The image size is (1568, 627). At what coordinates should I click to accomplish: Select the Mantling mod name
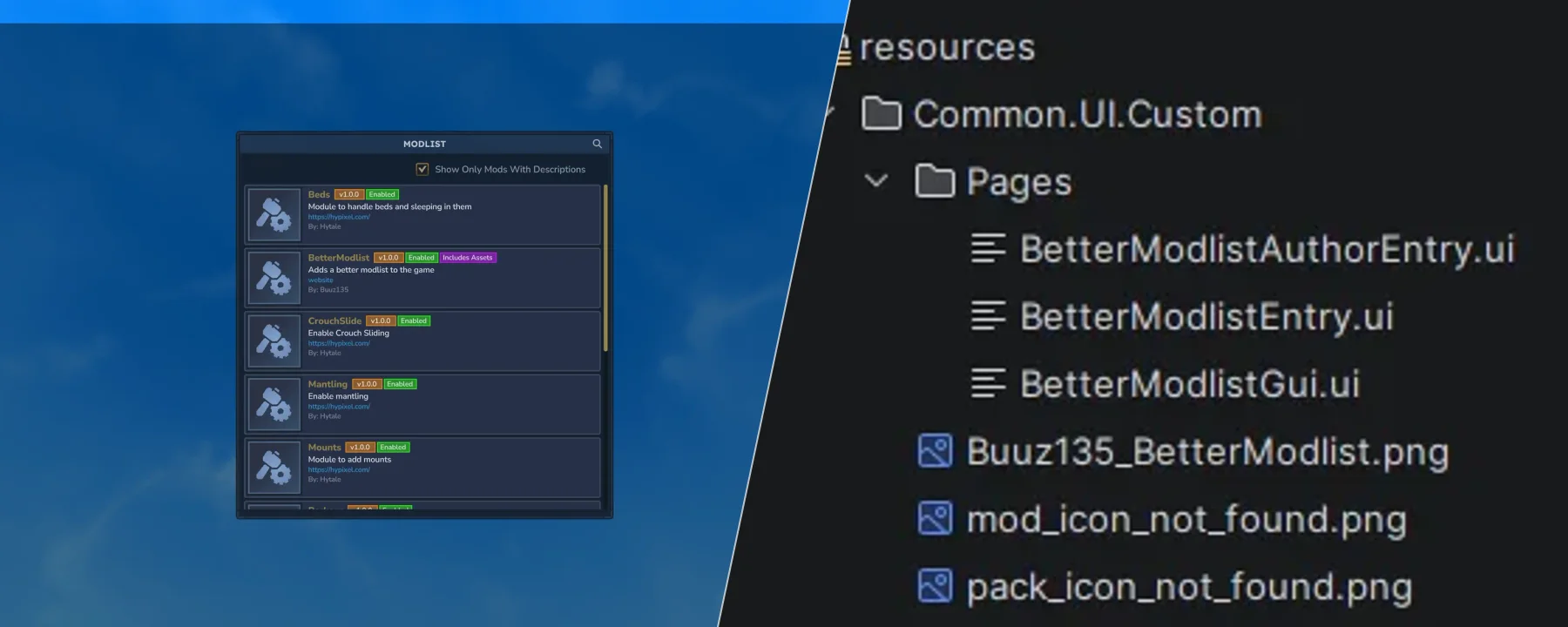pyautogui.click(x=328, y=384)
